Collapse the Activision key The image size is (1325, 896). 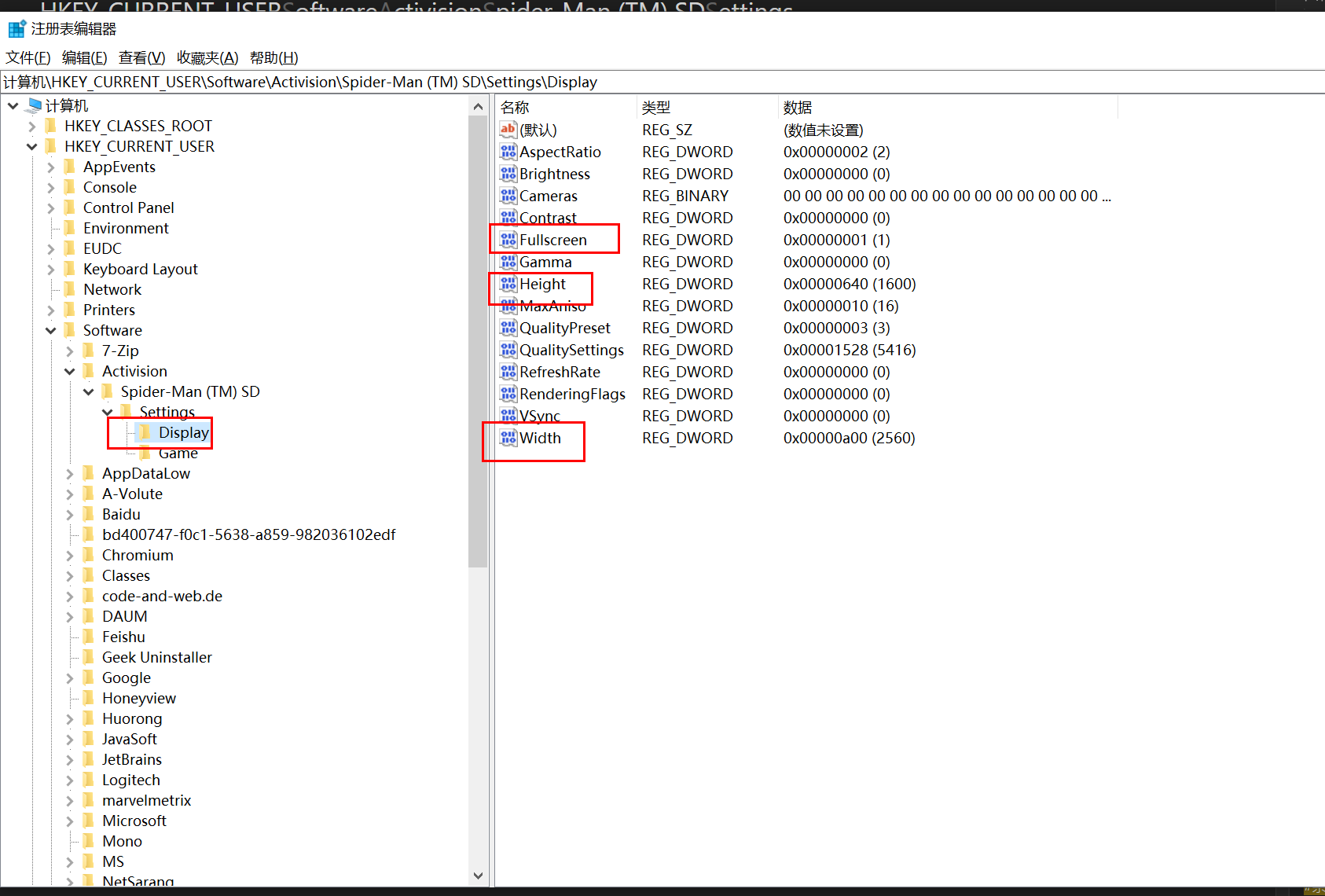(69, 372)
